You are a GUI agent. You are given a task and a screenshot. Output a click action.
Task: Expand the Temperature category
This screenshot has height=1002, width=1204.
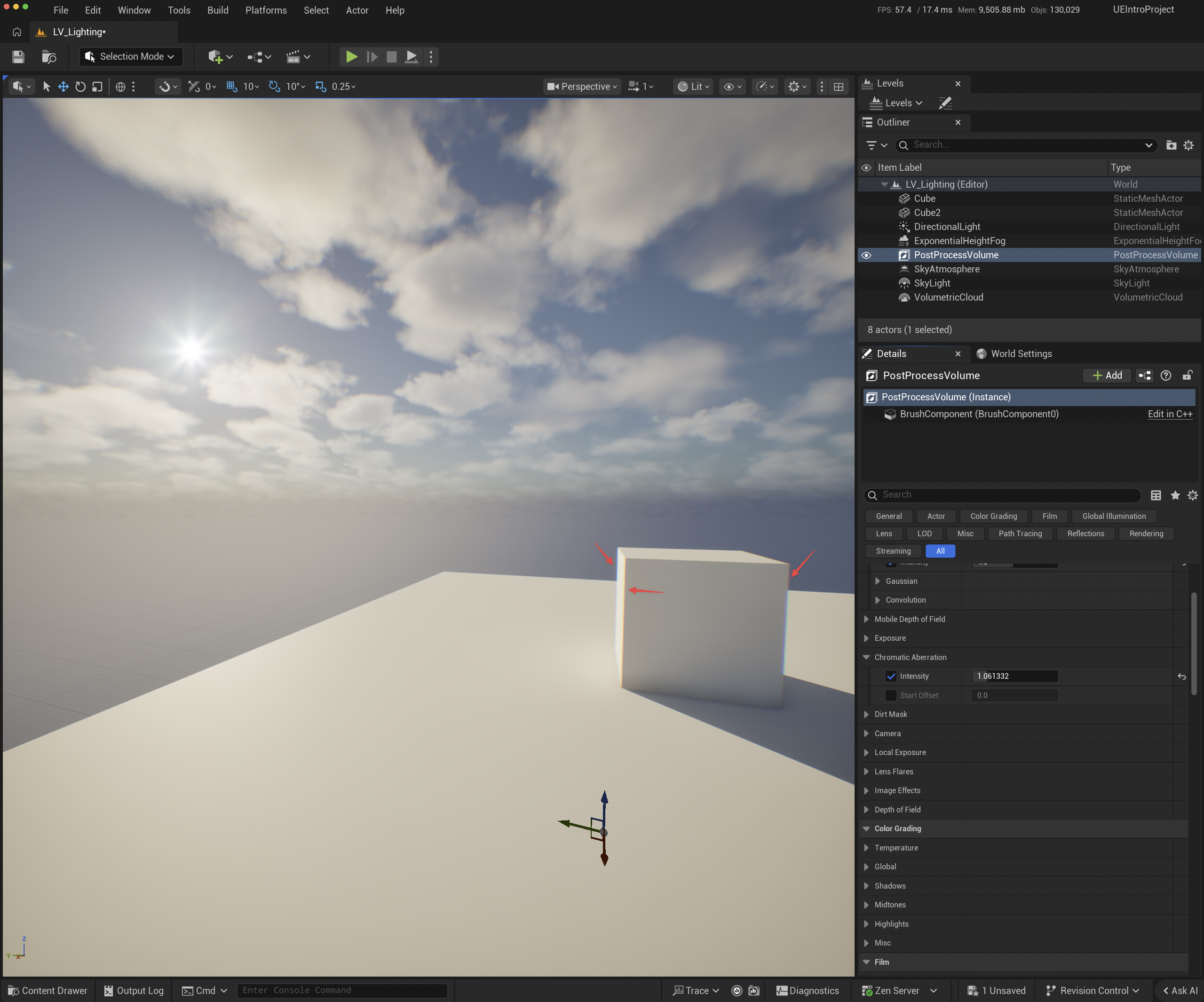point(866,848)
